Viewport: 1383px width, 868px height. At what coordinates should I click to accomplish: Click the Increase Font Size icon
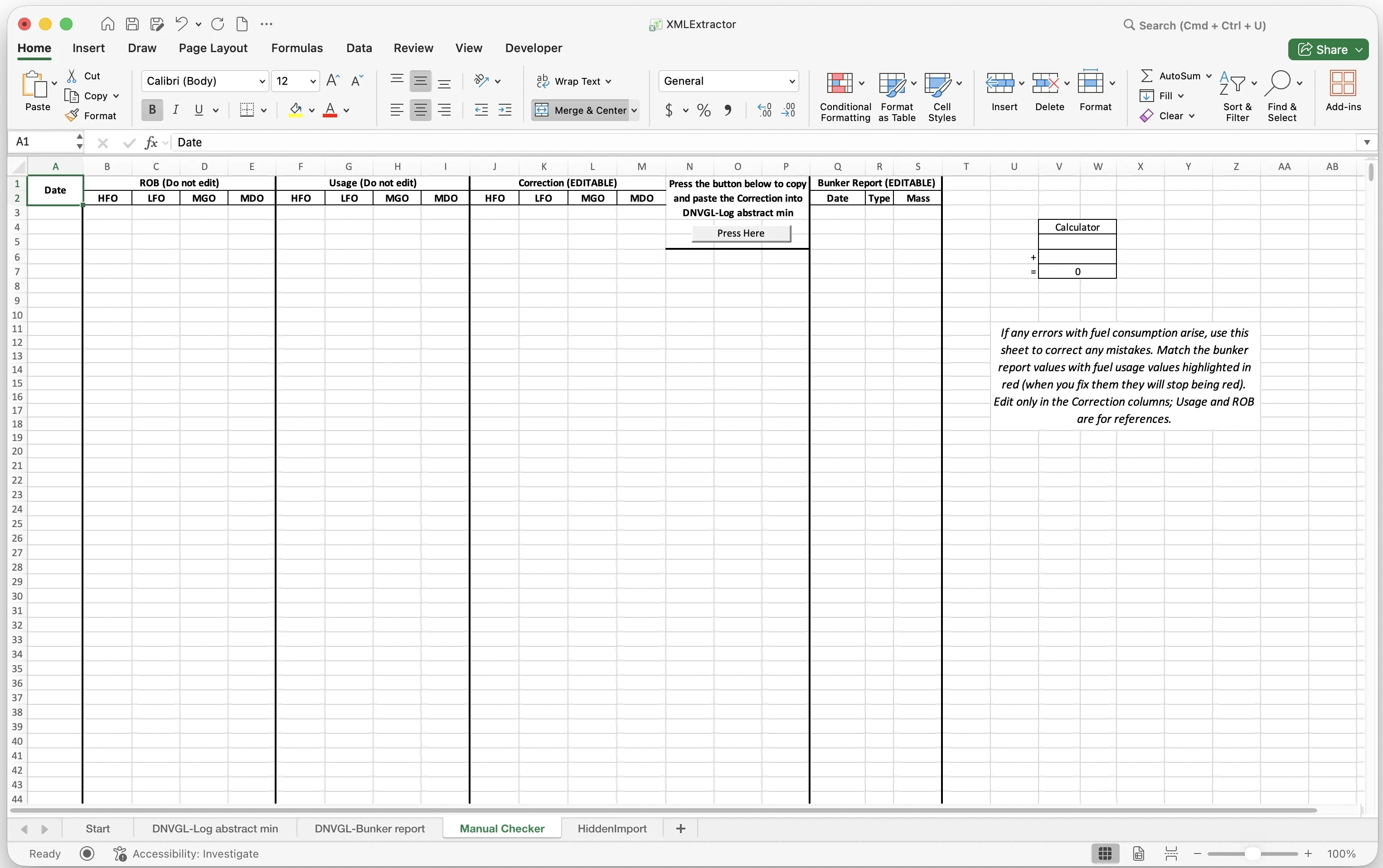[x=332, y=81]
